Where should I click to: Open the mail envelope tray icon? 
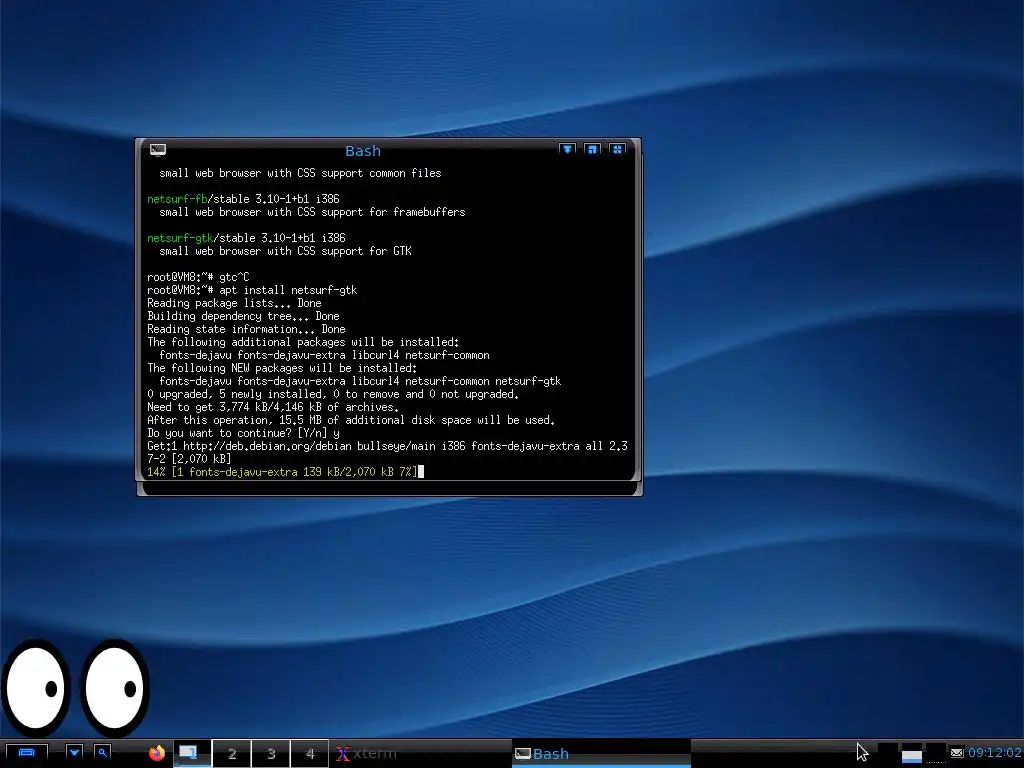(x=957, y=753)
